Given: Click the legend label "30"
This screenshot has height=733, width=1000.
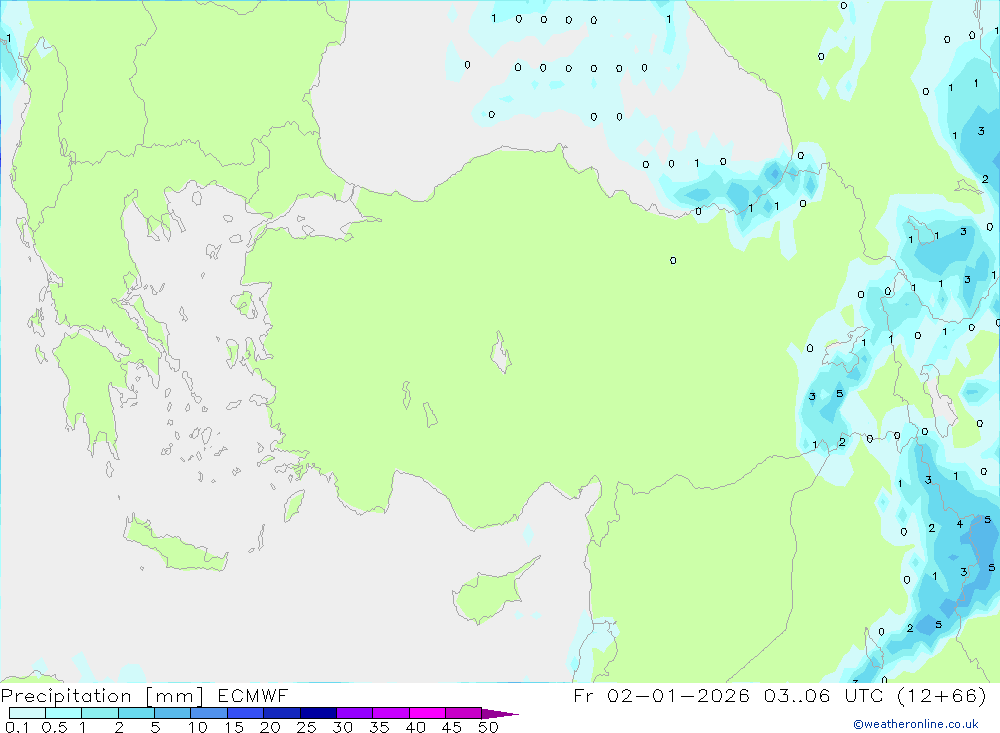Looking at the screenshot, I should (x=343, y=727).
